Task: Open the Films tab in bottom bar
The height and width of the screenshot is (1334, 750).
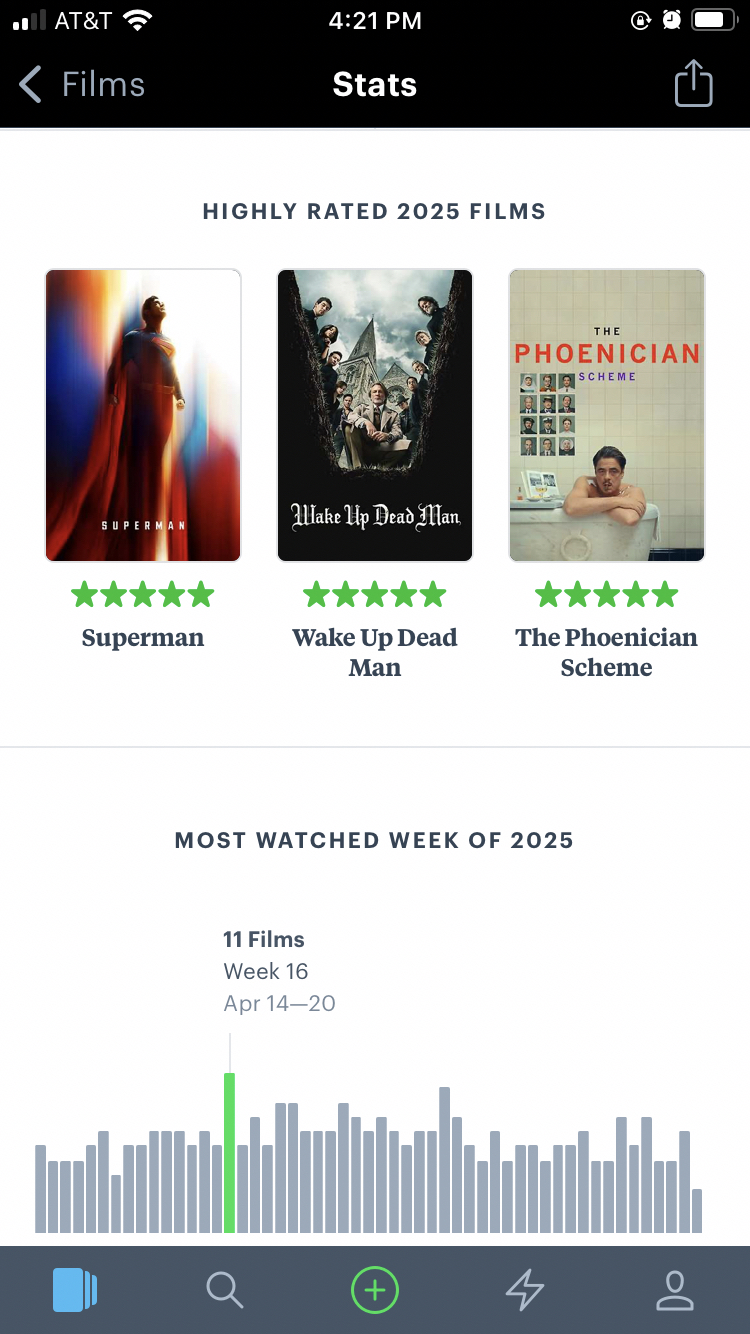Action: [x=74, y=1290]
